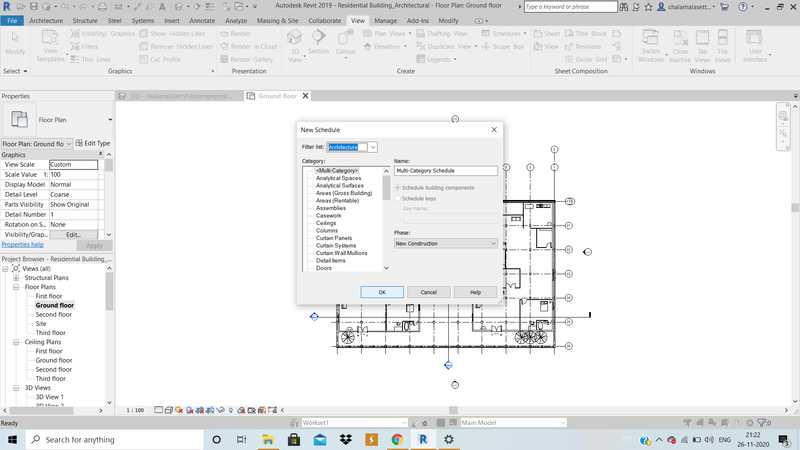Open the Architecture ribbon tab

(46, 21)
